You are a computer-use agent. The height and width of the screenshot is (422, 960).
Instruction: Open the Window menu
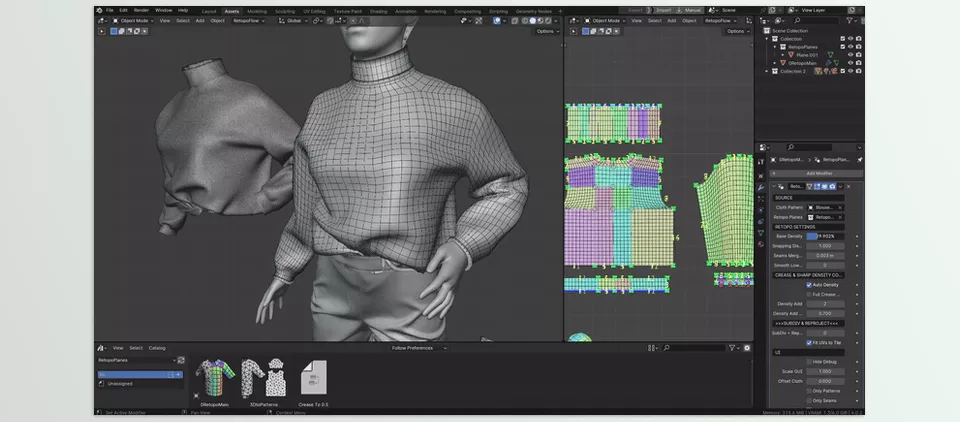(163, 10)
